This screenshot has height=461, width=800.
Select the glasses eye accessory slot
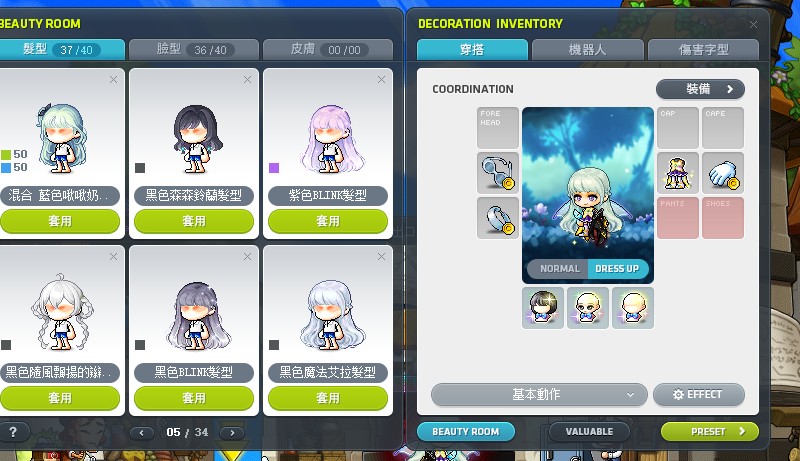click(497, 173)
